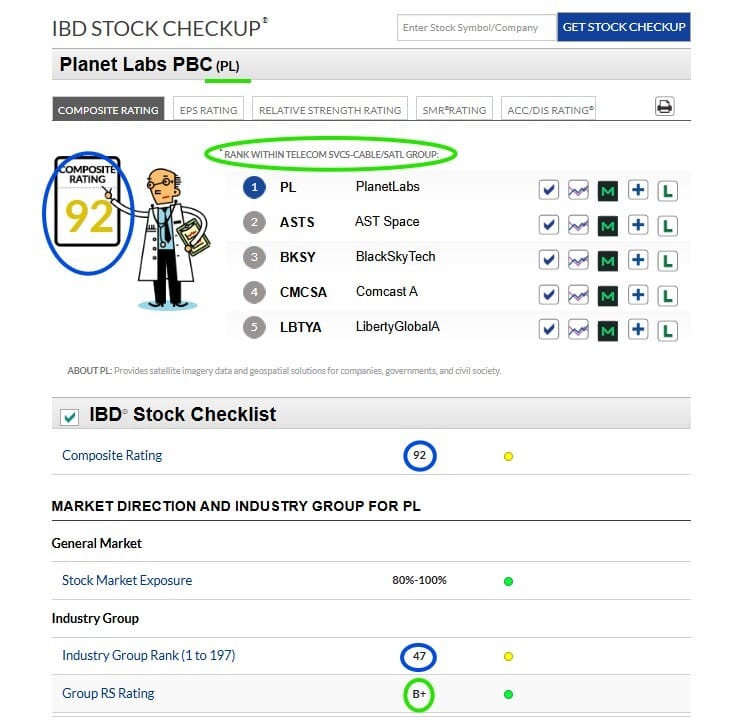Focus the Enter Stock Symbol/Company field
734x727 pixels.
pyautogui.click(x=477, y=27)
